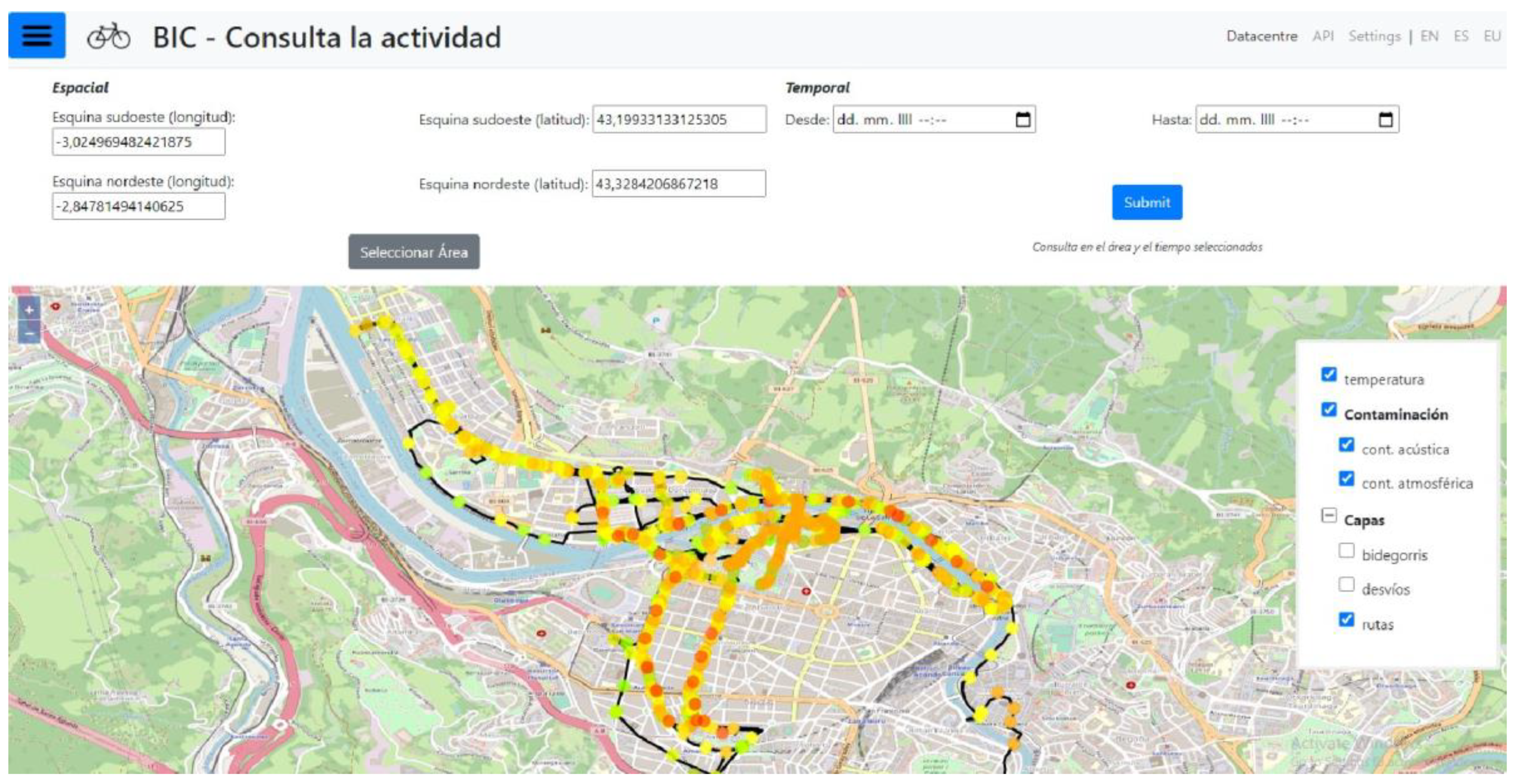Go to the API page

click(x=1323, y=36)
